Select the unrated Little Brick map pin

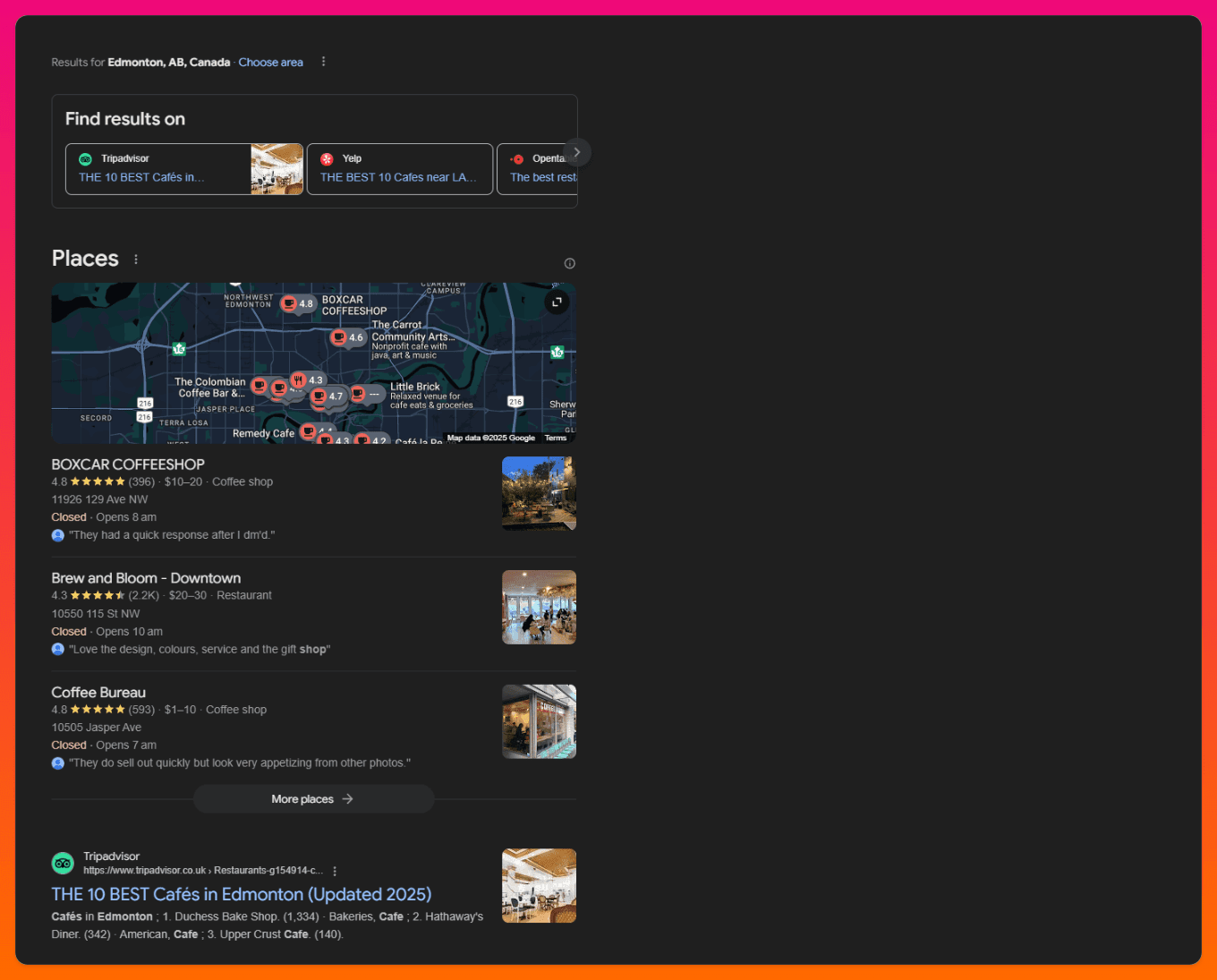click(366, 394)
